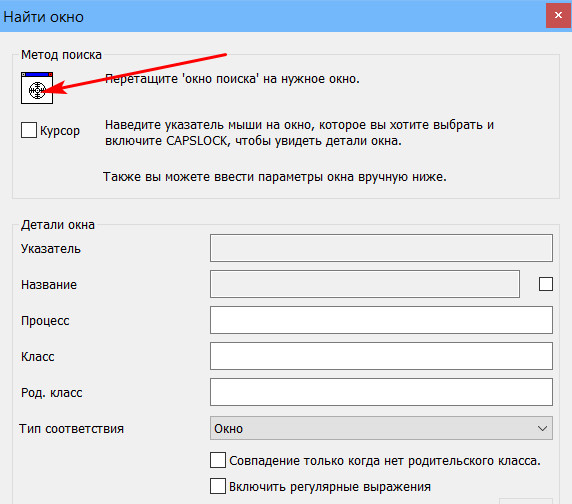This screenshot has width=572, height=504.
Task: Open the Тип соответствия dropdown showing Окно
Action: (x=381, y=428)
